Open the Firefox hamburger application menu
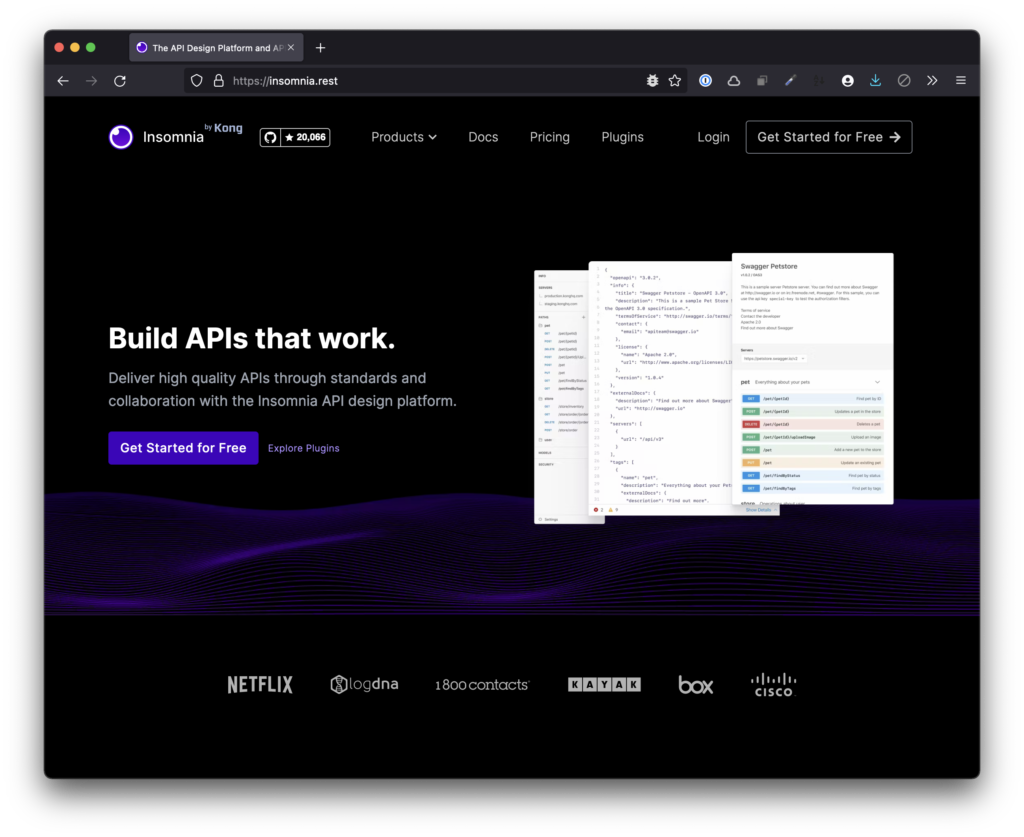The height and width of the screenshot is (837, 1024). pos(961,80)
